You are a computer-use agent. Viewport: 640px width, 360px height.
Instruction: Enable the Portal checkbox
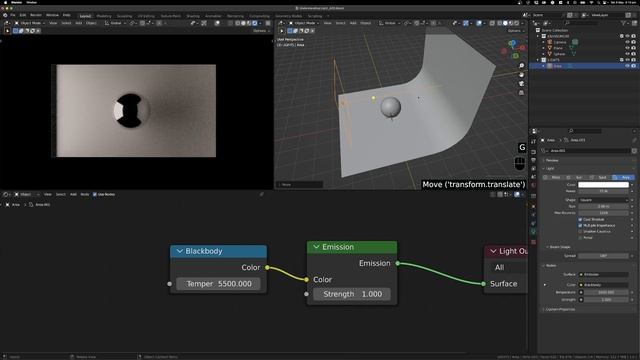(x=580, y=238)
